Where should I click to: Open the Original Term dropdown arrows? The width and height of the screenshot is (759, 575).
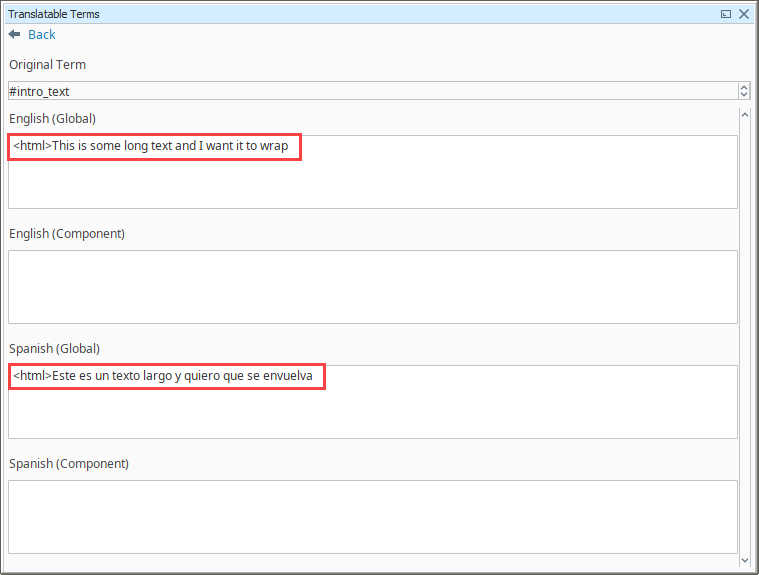[743, 91]
